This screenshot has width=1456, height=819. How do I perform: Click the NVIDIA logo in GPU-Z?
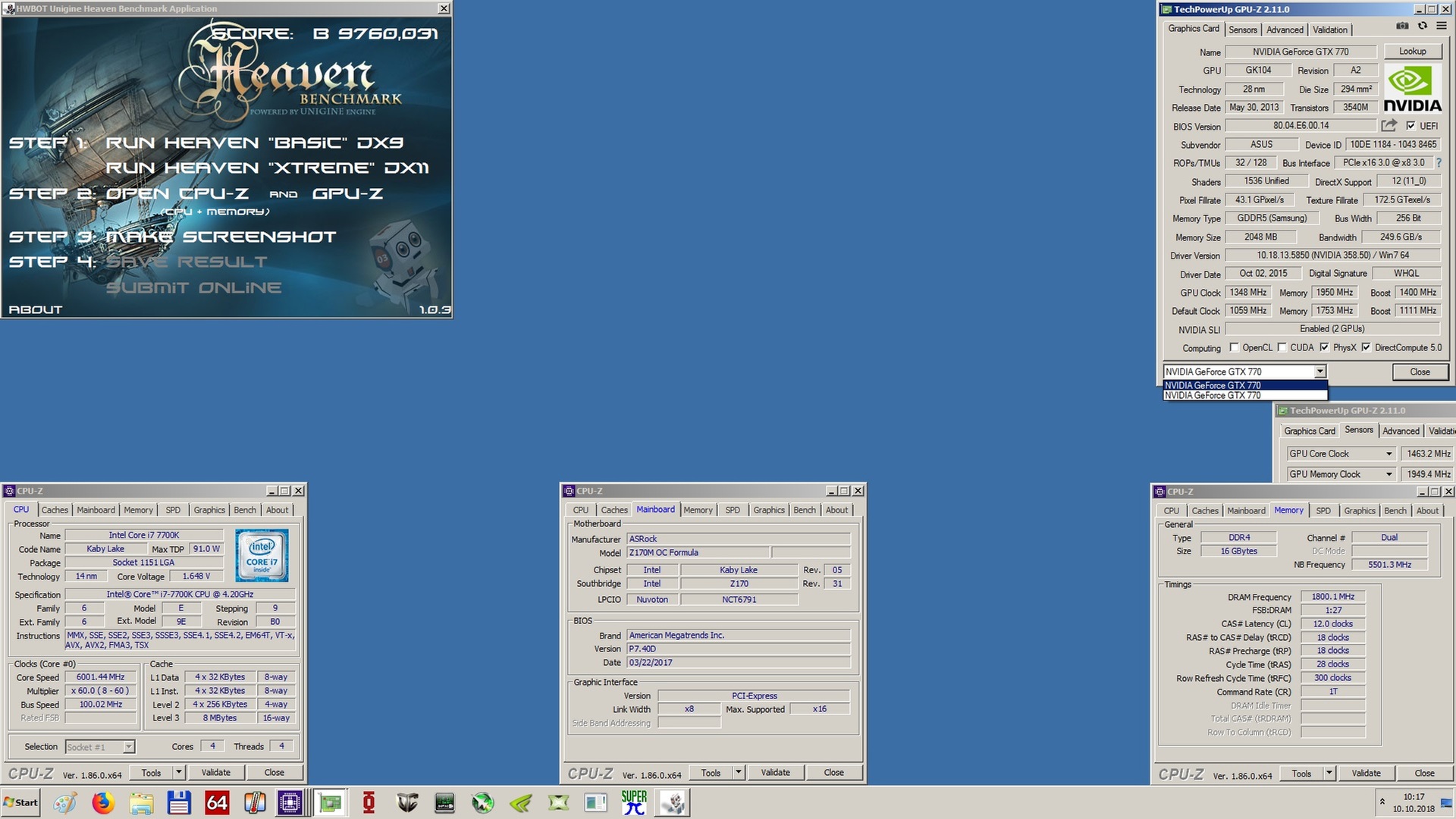click(1413, 89)
